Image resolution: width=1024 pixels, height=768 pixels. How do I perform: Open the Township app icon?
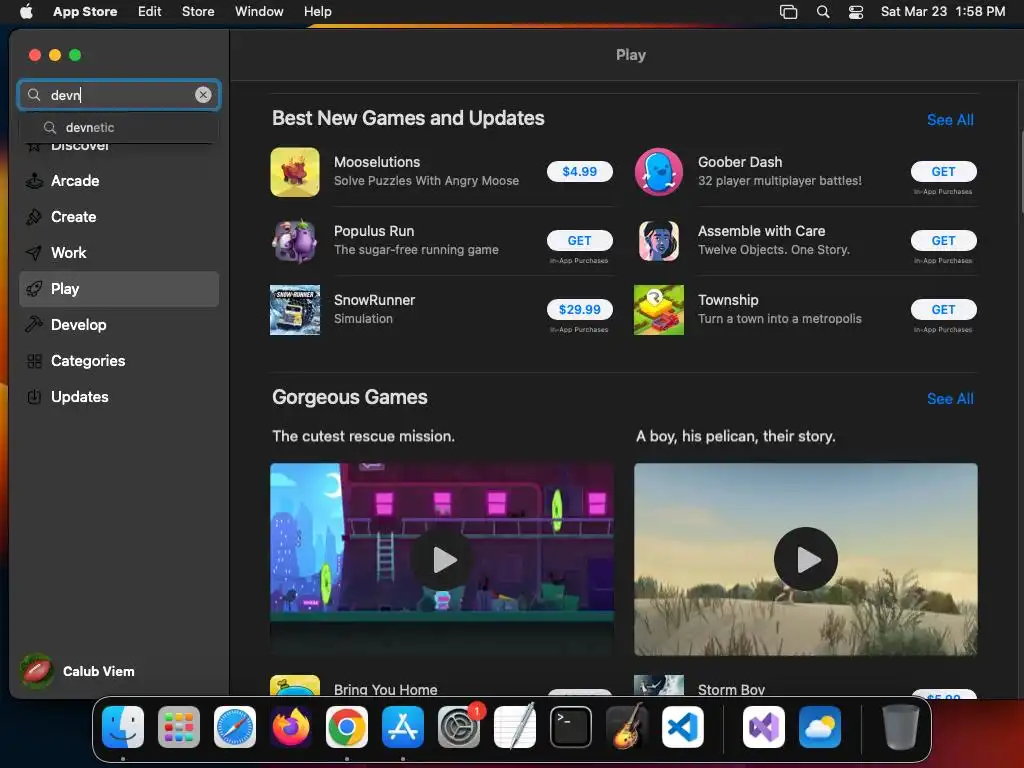point(659,310)
